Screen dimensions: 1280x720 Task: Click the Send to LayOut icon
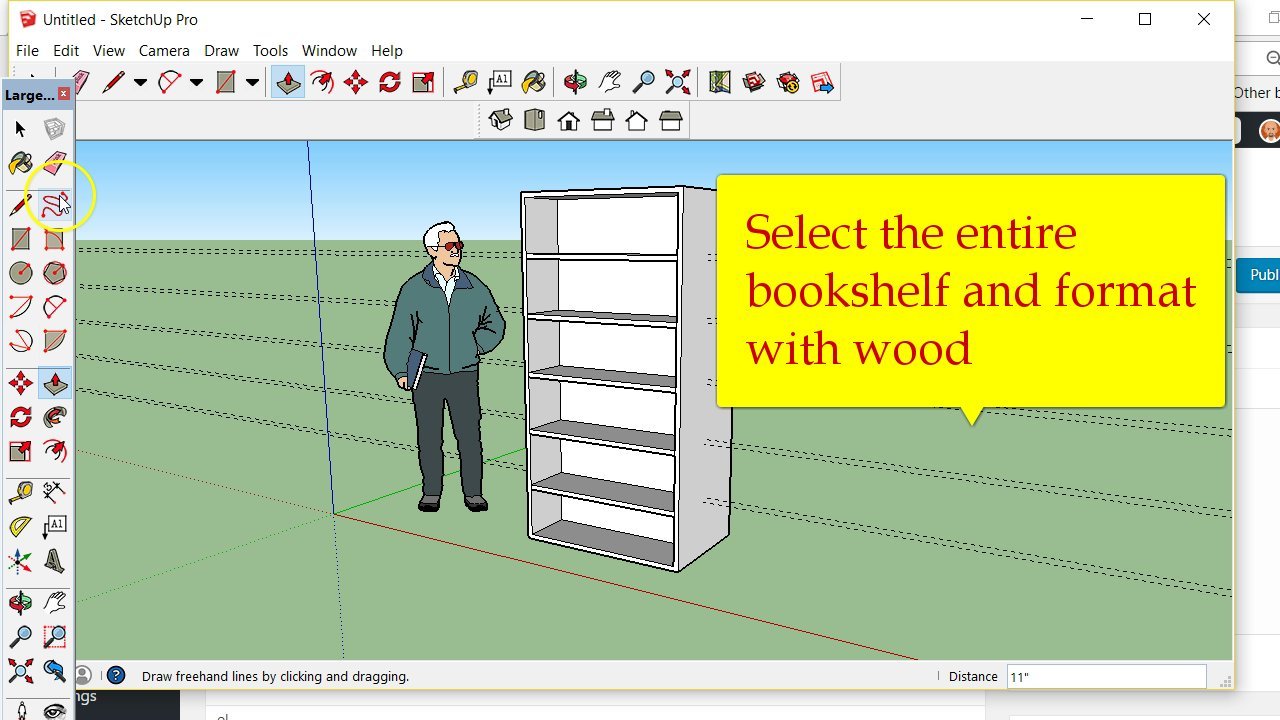(x=822, y=82)
